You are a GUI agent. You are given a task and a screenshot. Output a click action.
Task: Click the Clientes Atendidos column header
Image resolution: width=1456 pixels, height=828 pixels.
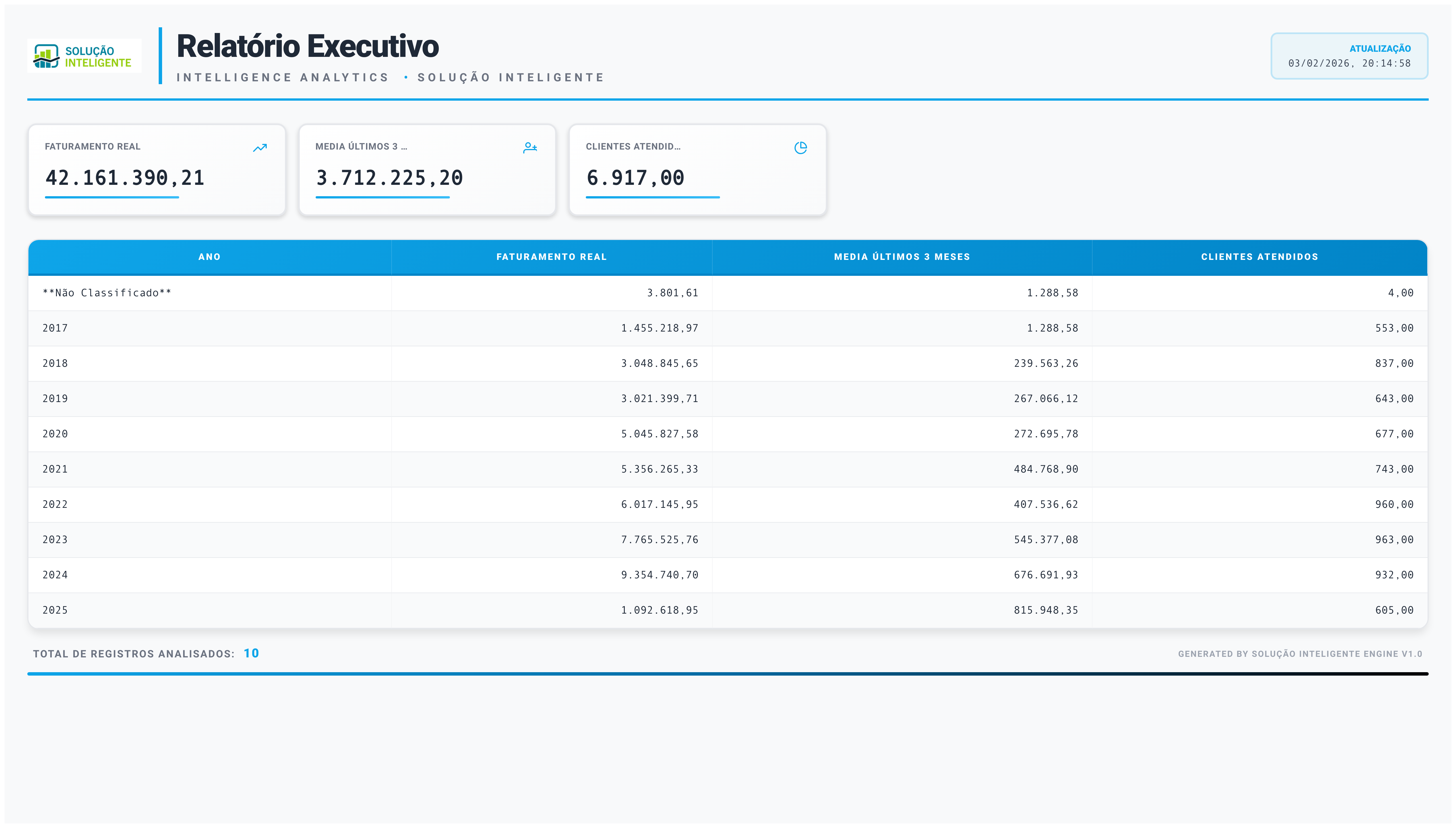(x=1259, y=257)
